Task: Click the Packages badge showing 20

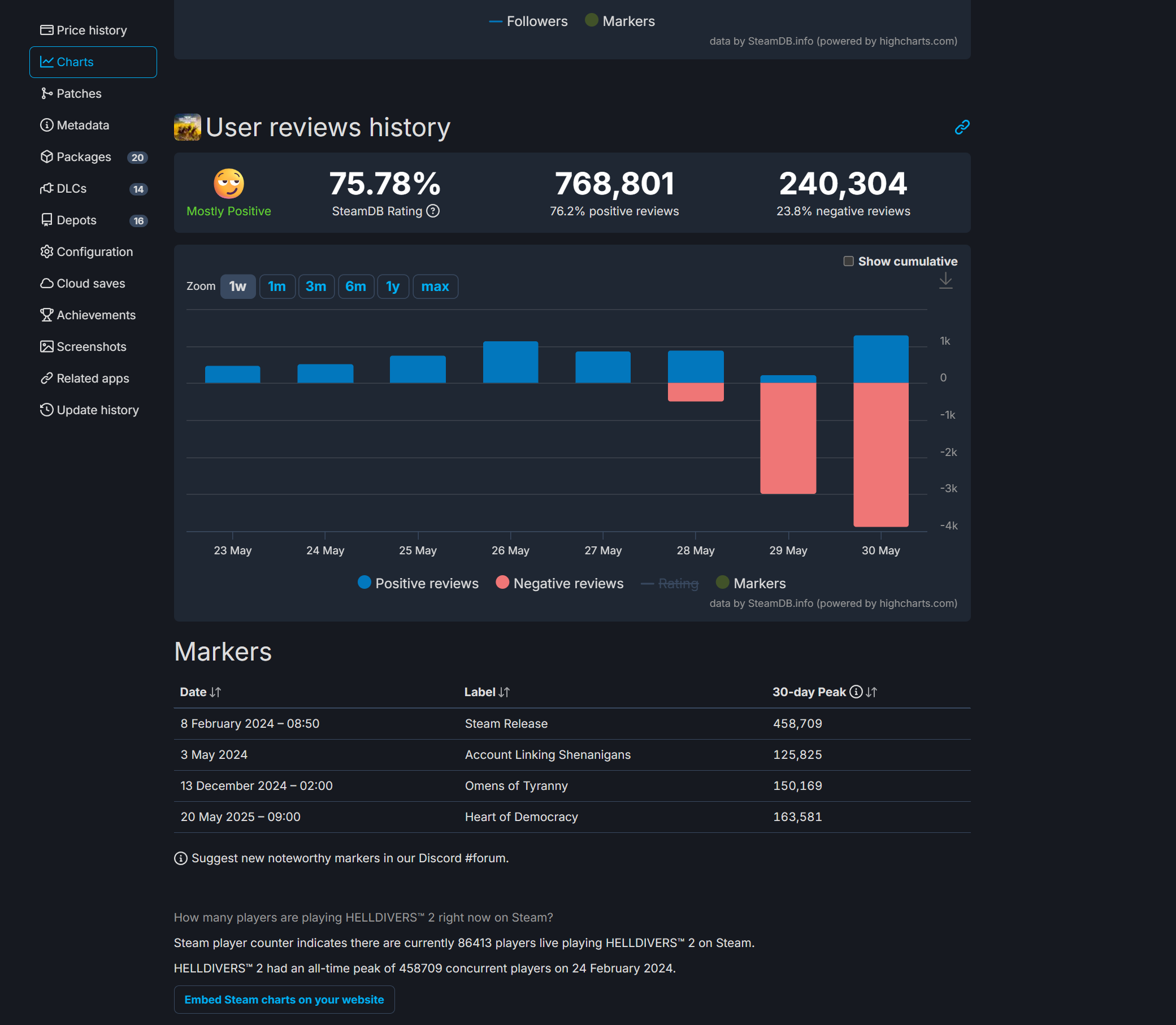Action: [137, 158]
